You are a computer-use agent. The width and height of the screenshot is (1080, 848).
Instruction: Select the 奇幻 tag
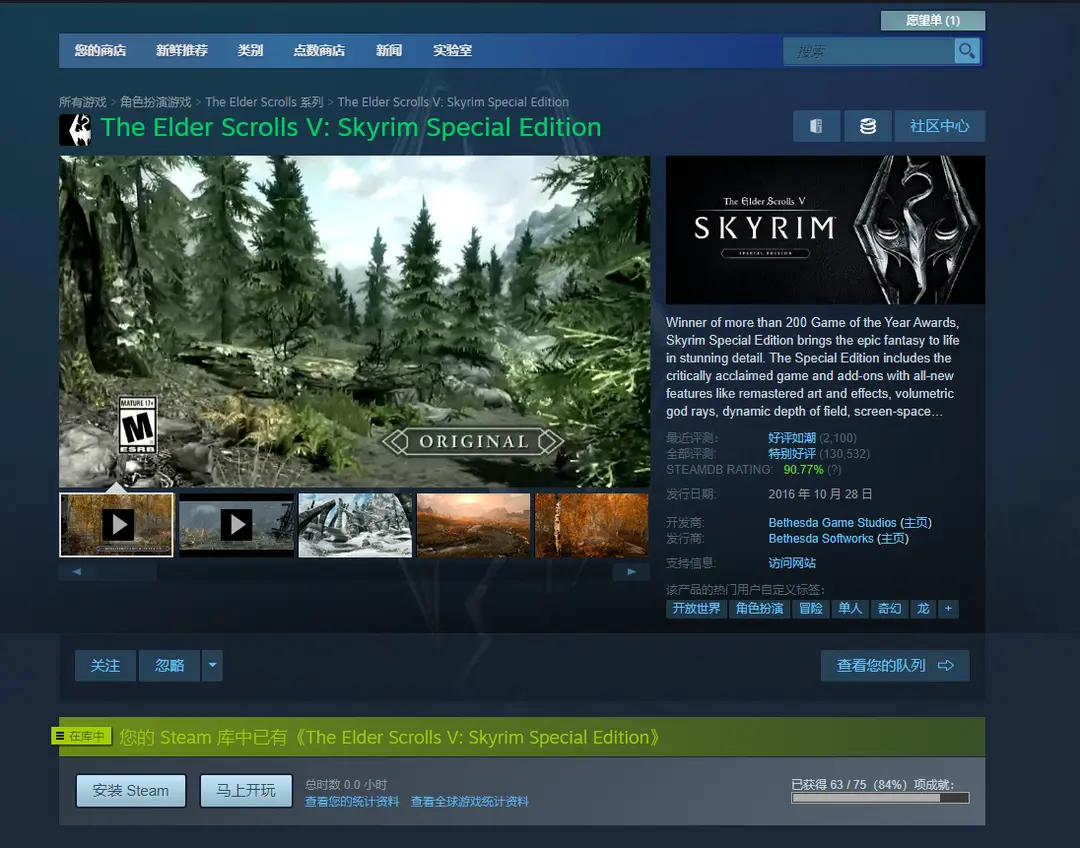click(889, 608)
